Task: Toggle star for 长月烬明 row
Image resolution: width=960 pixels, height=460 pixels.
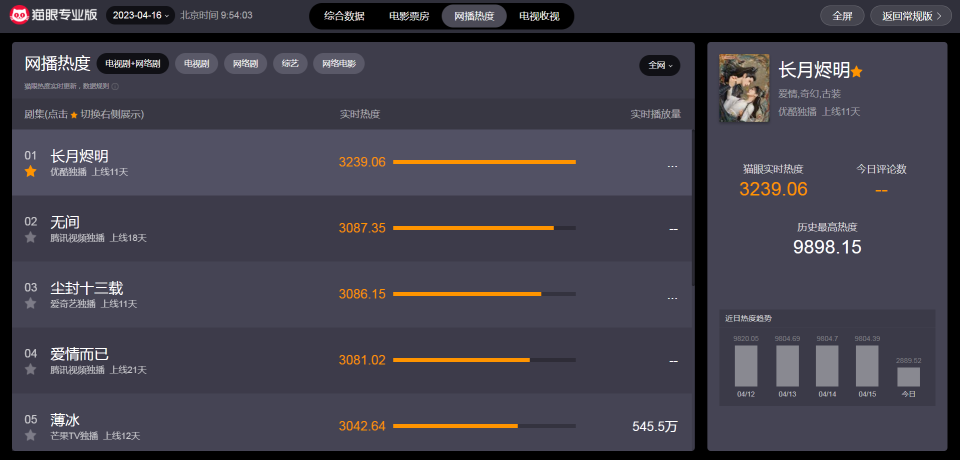Action: pyautogui.click(x=31, y=172)
